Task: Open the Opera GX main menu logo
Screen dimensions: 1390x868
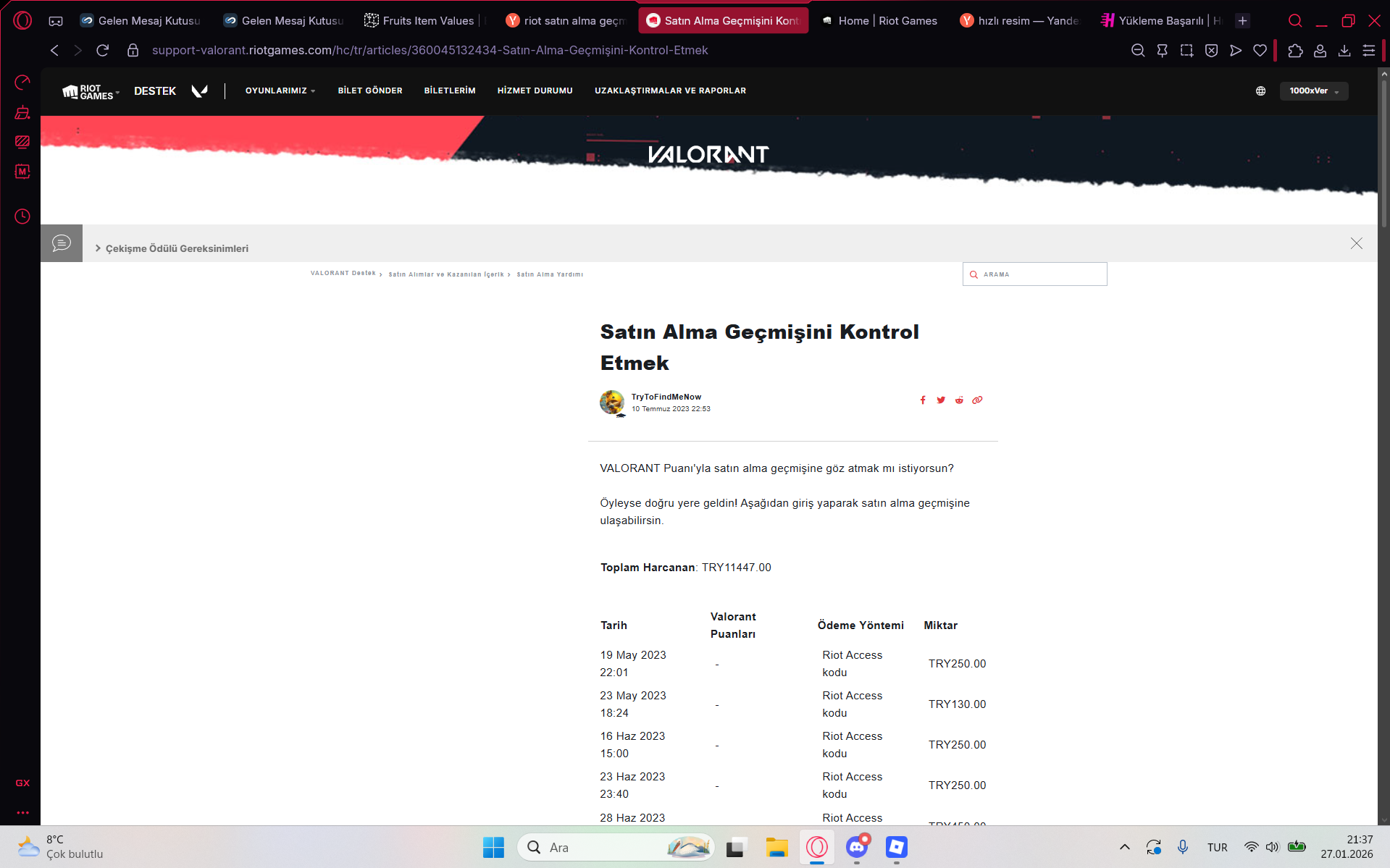Action: click(22, 20)
